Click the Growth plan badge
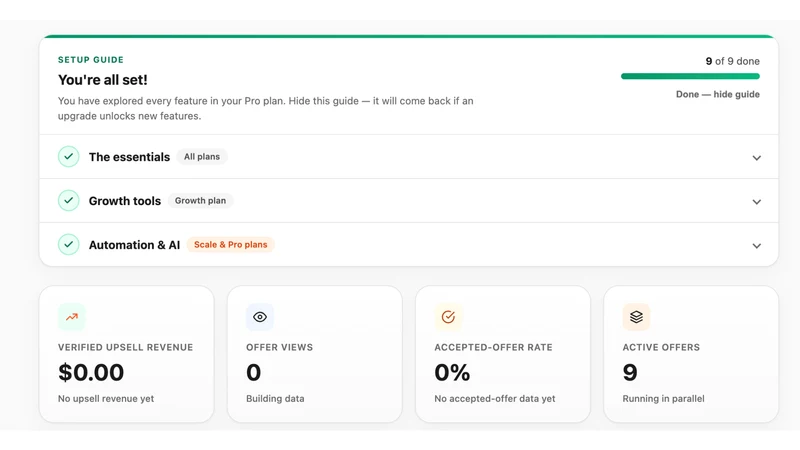Viewport: 800px width, 450px height. point(201,201)
